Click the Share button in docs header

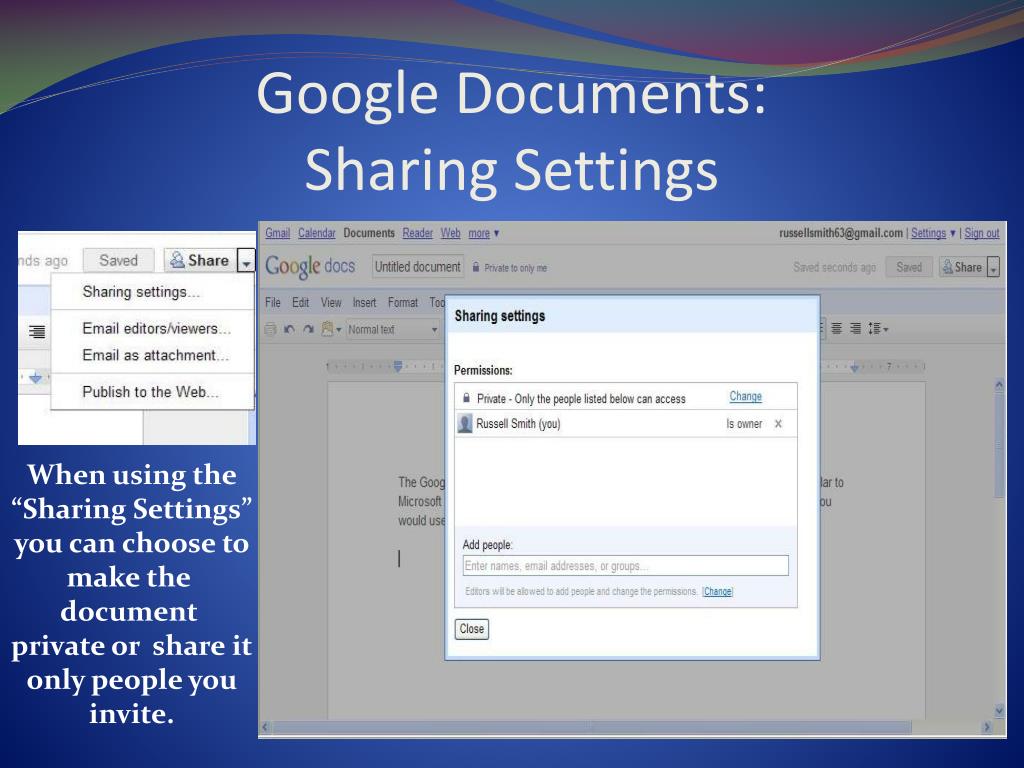[x=962, y=267]
